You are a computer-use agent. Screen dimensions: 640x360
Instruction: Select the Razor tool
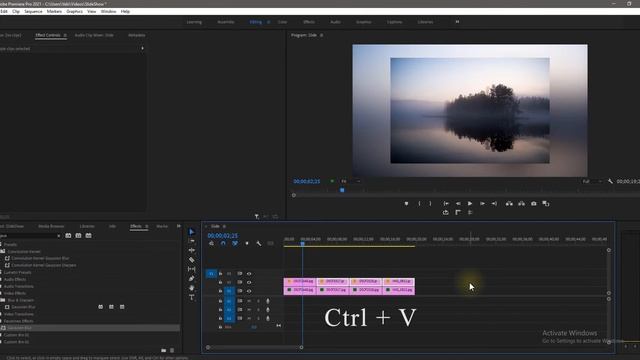click(x=191, y=260)
